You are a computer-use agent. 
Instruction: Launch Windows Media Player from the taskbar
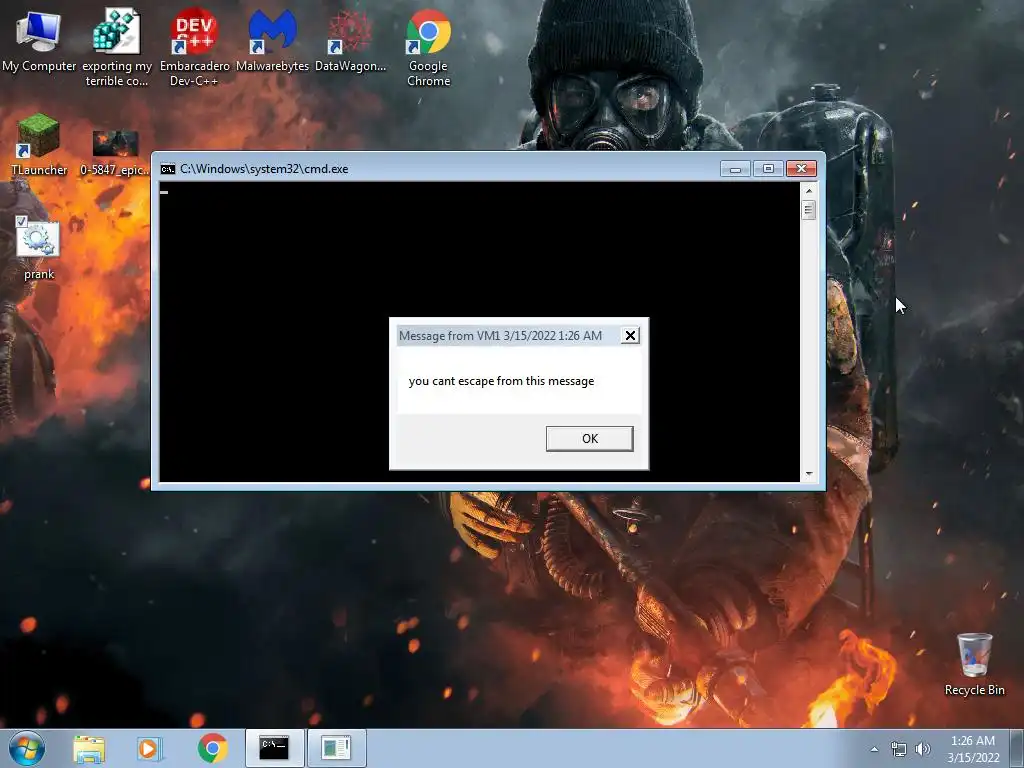[149, 748]
